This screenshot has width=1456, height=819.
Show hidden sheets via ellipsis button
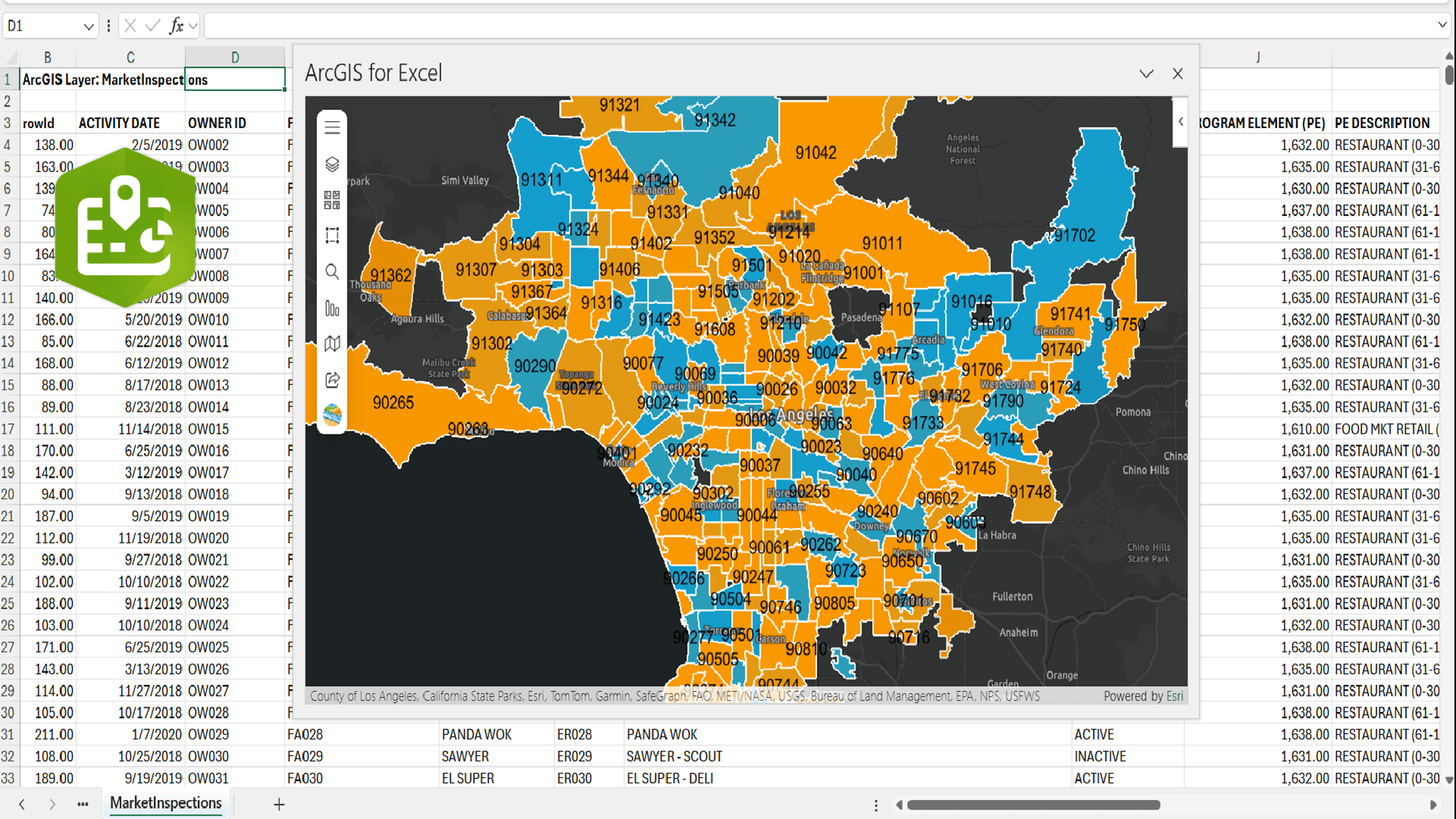(83, 805)
